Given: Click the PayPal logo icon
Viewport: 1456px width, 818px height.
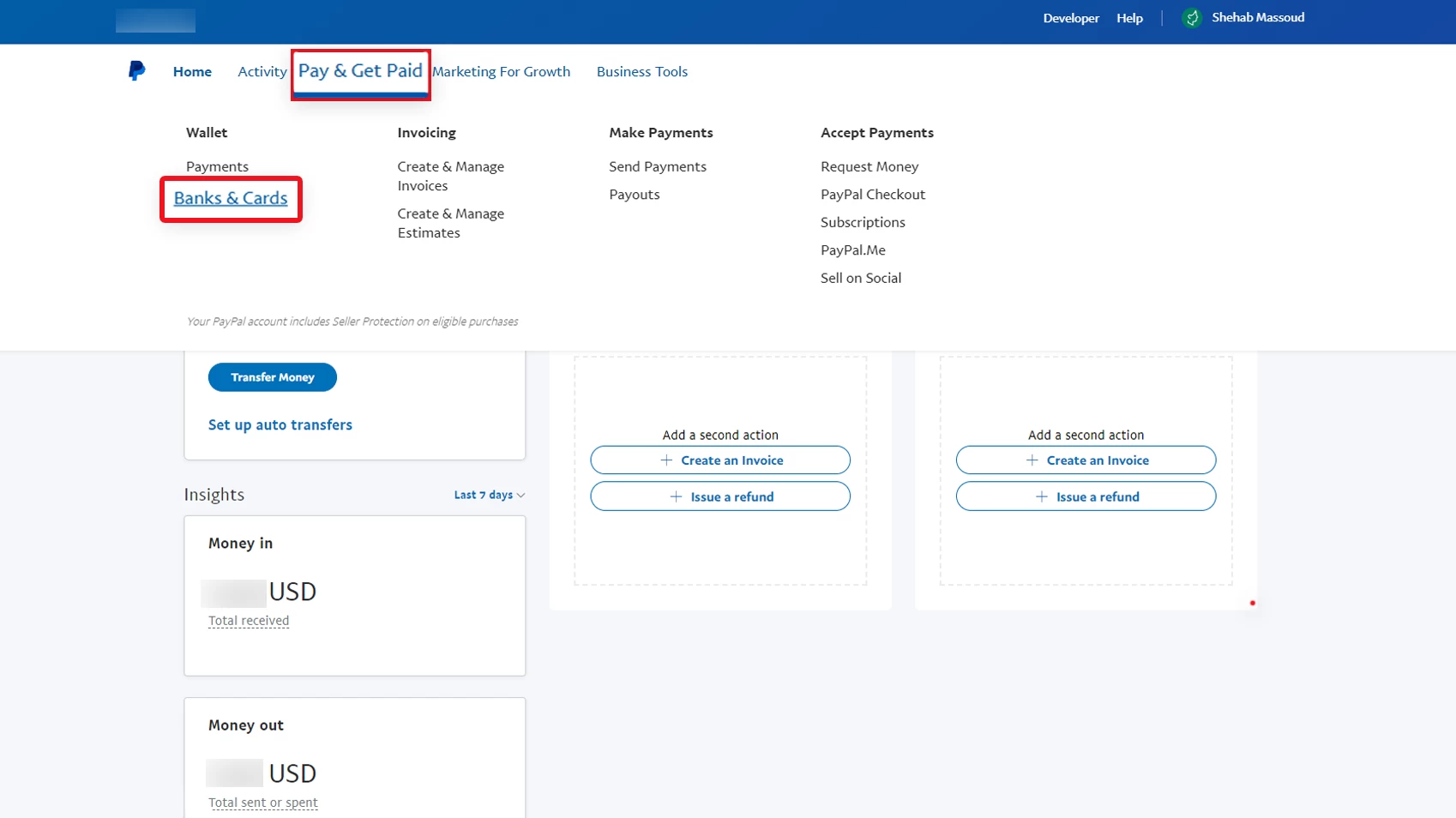Looking at the screenshot, I should point(136,71).
